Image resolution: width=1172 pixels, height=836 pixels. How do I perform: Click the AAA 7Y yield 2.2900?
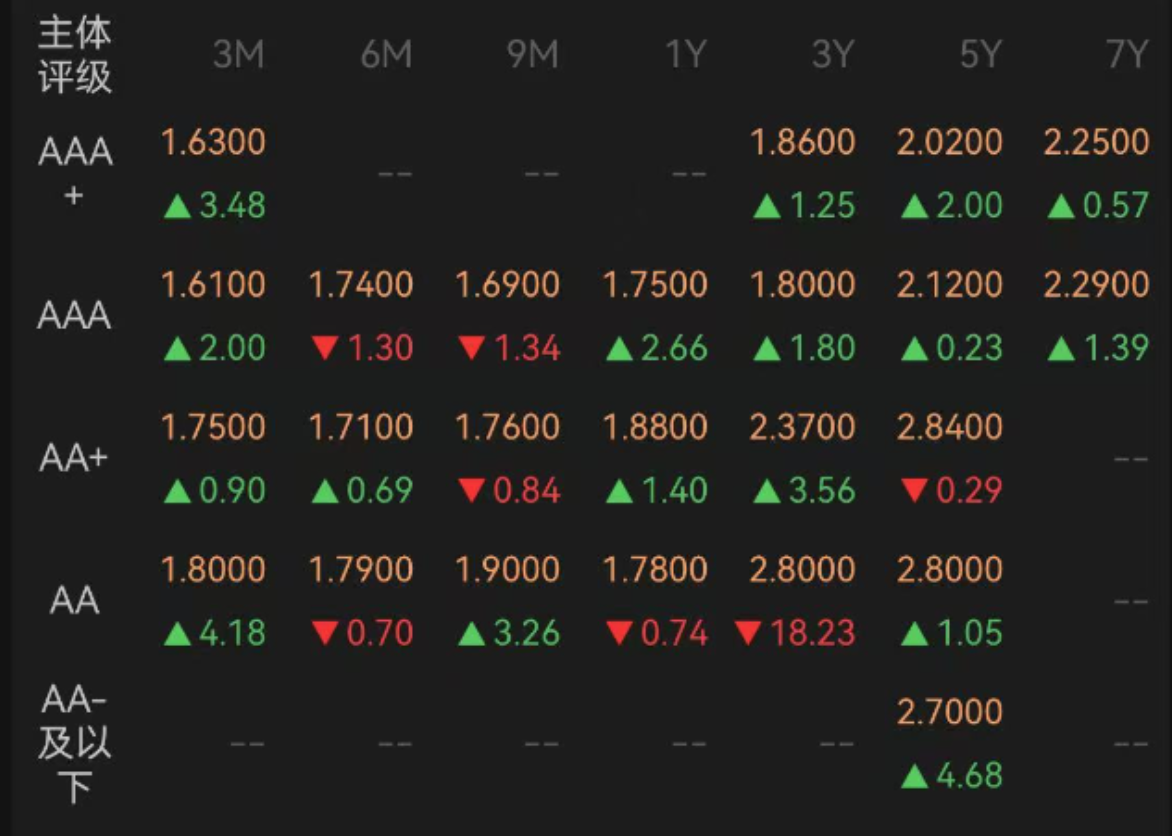click(1097, 285)
